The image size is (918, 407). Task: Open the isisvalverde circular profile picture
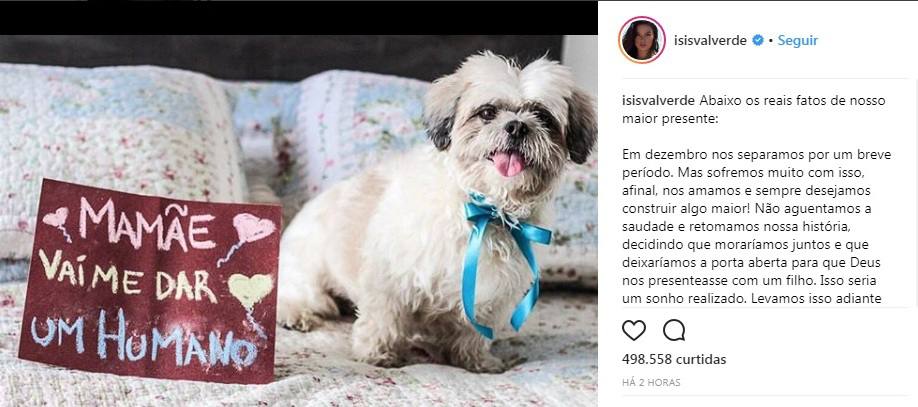pyautogui.click(x=642, y=40)
